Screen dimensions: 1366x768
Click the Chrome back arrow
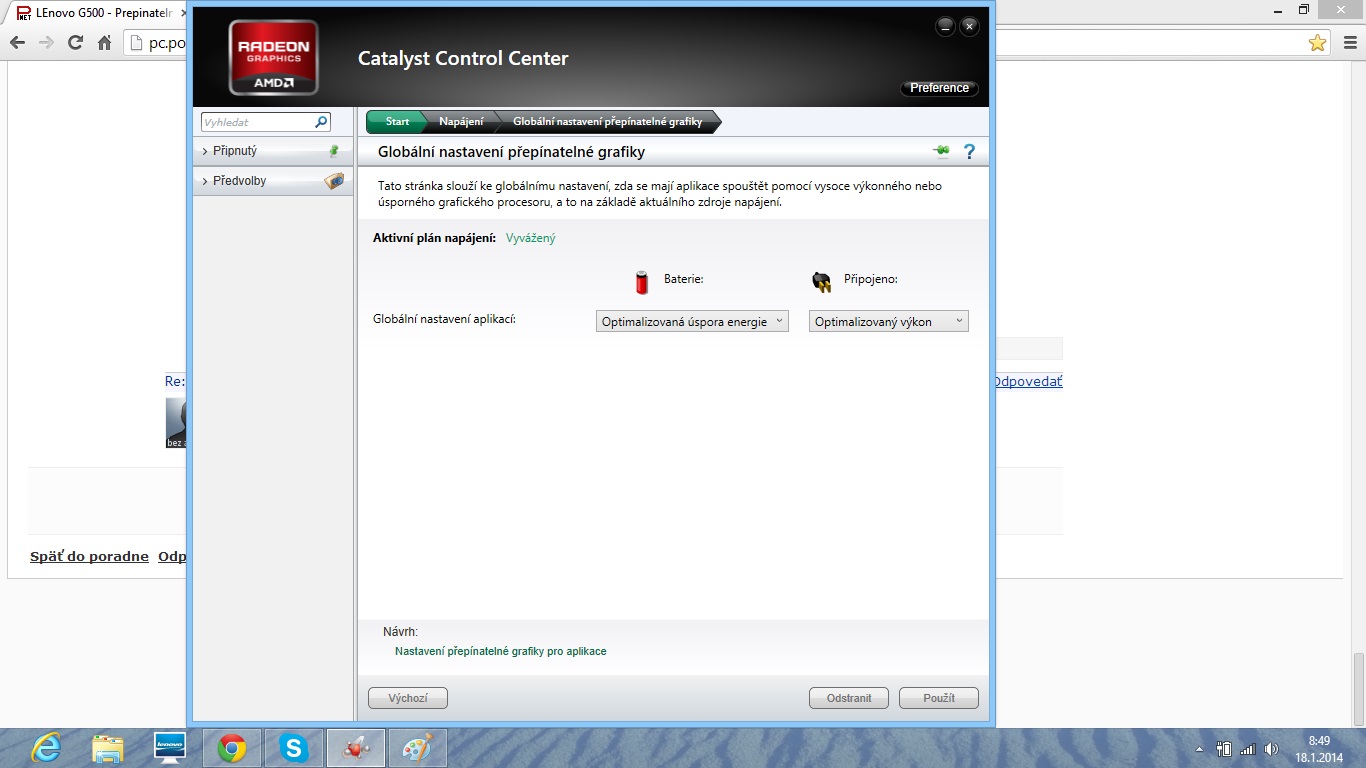[17, 42]
